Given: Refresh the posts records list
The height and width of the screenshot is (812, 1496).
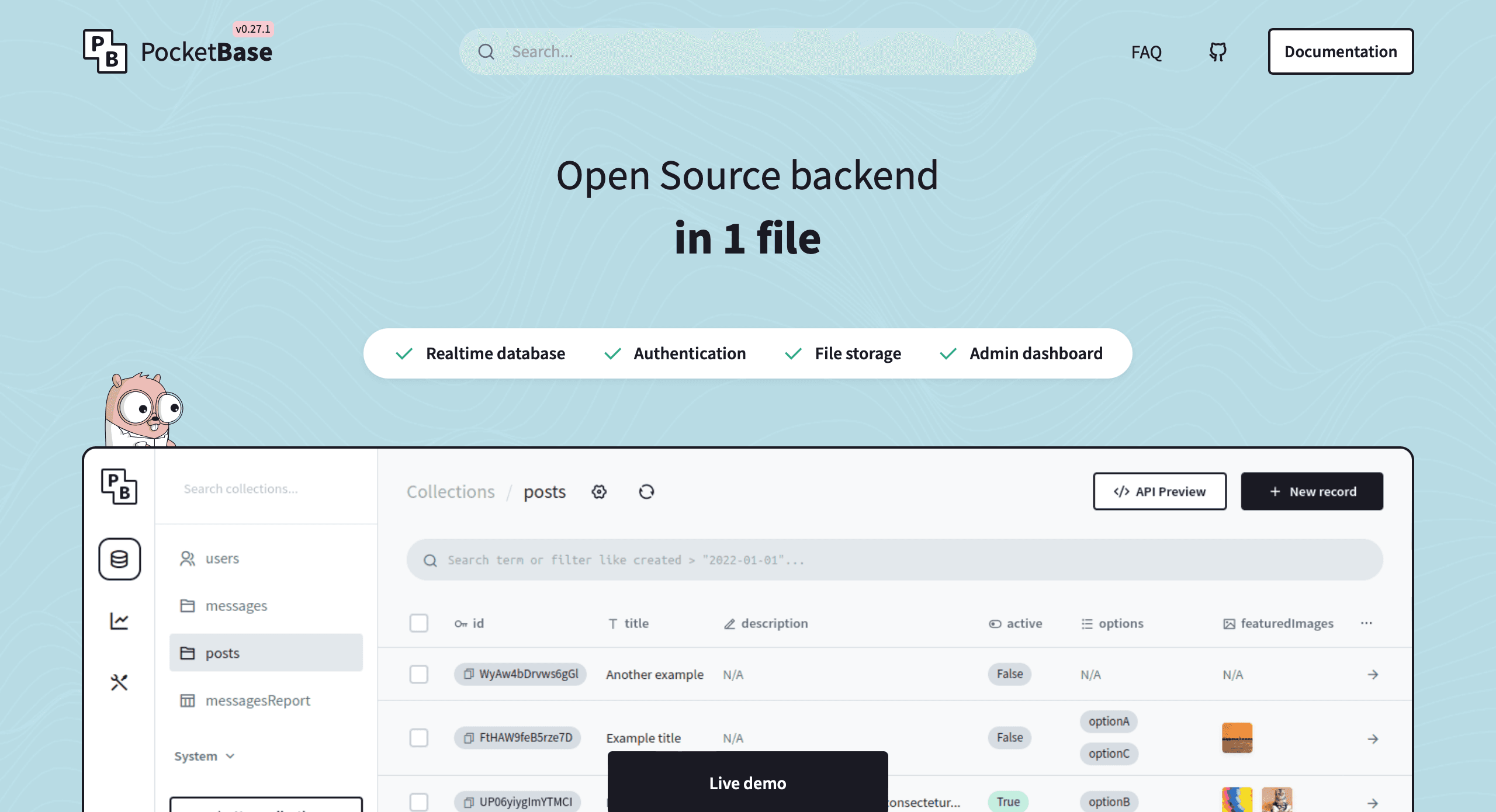Looking at the screenshot, I should click(x=646, y=492).
